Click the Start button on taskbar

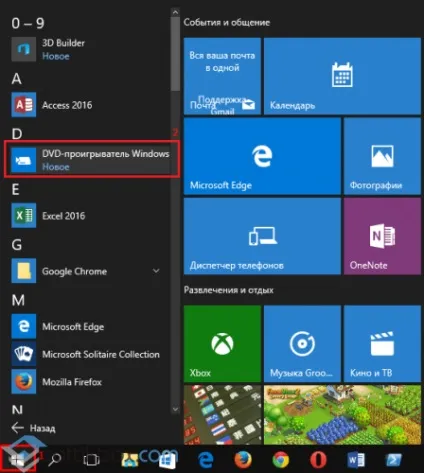pos(18,460)
